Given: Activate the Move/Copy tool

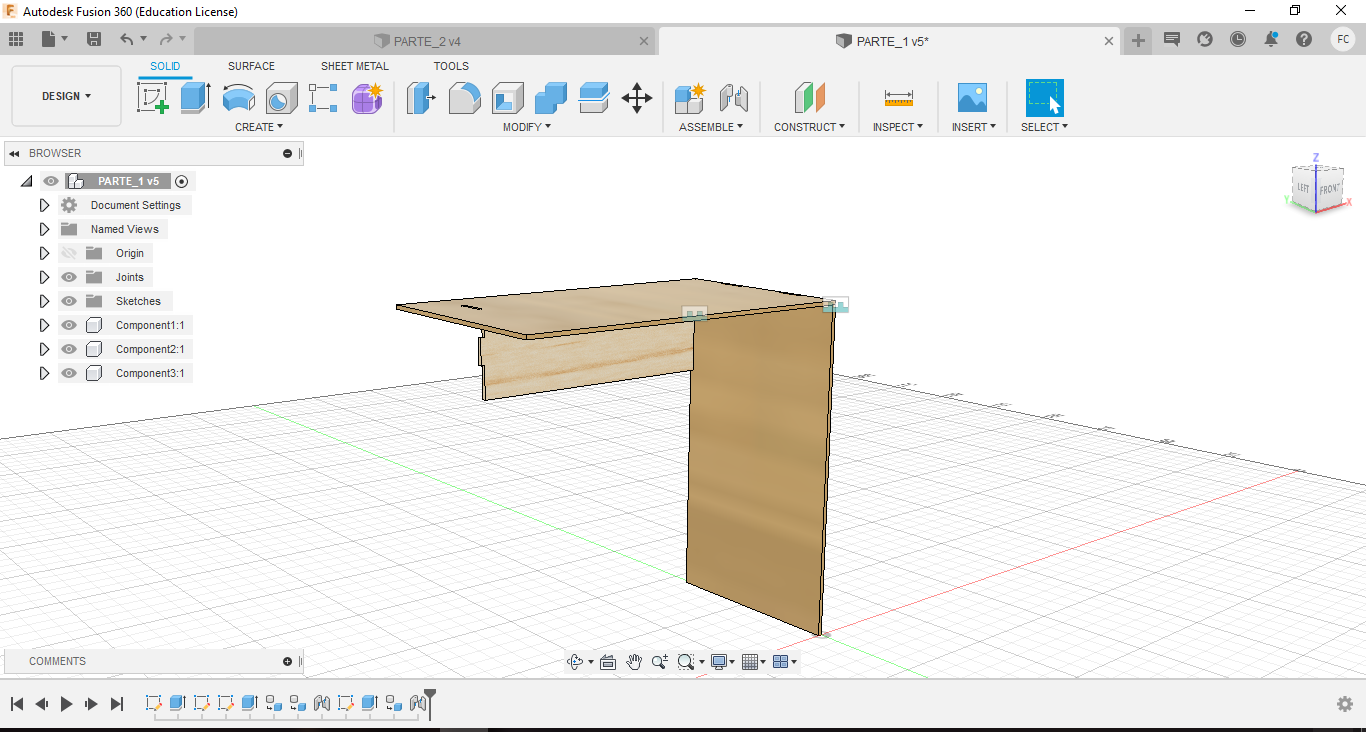Looking at the screenshot, I should click(x=637, y=98).
